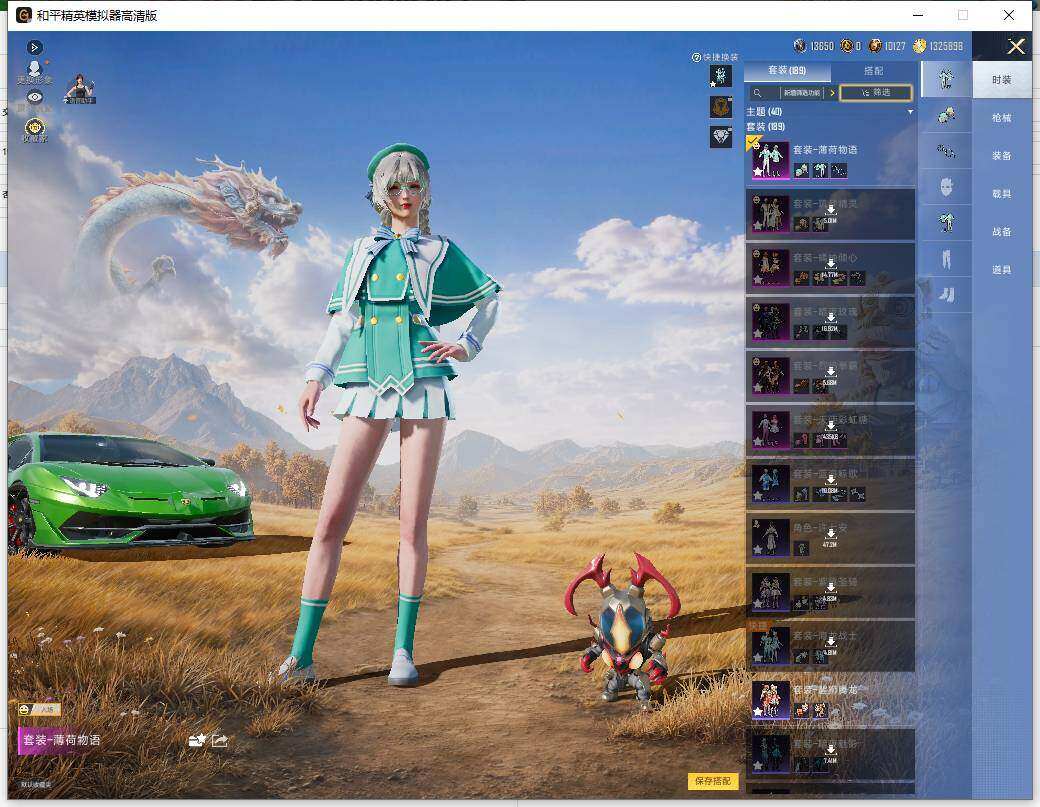
Task: Toggle the eye visibility icon on left
Action: point(35,97)
